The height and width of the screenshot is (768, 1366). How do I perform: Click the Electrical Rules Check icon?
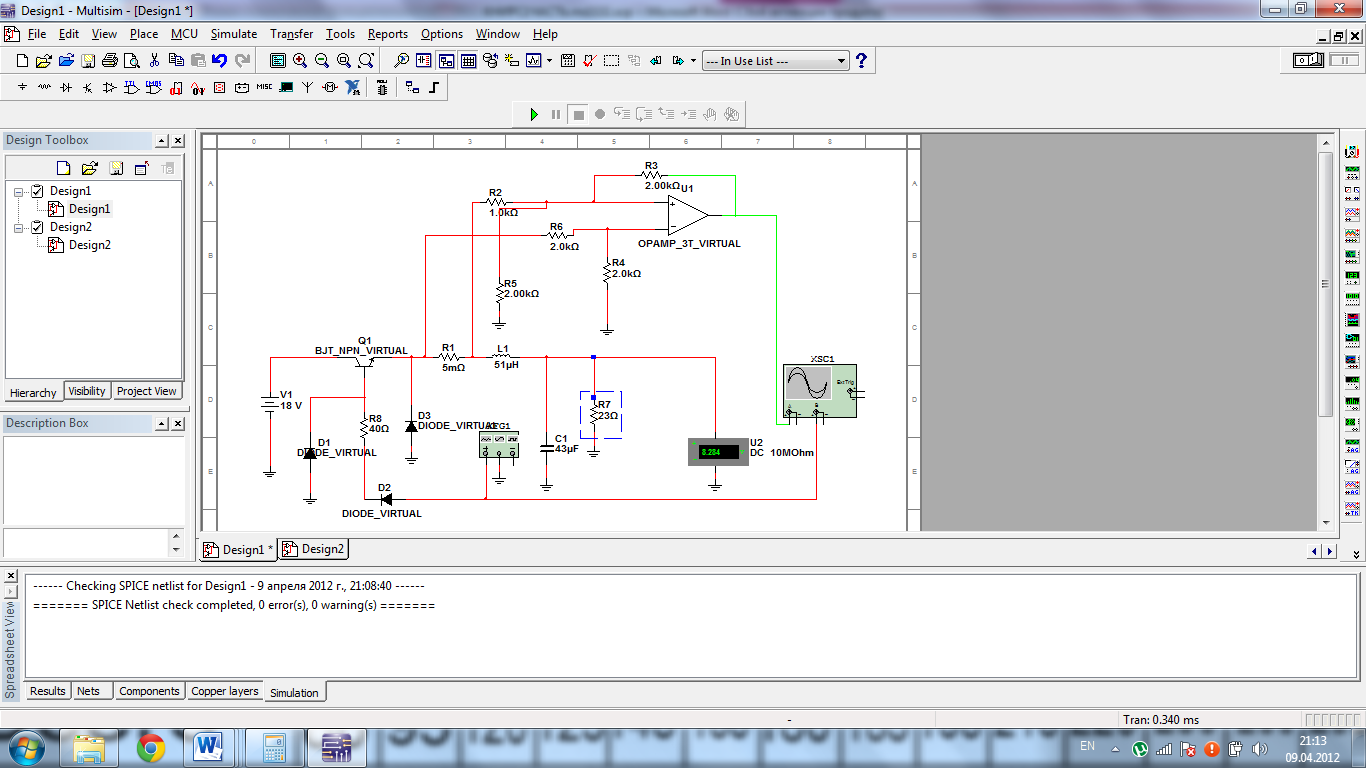click(589, 61)
